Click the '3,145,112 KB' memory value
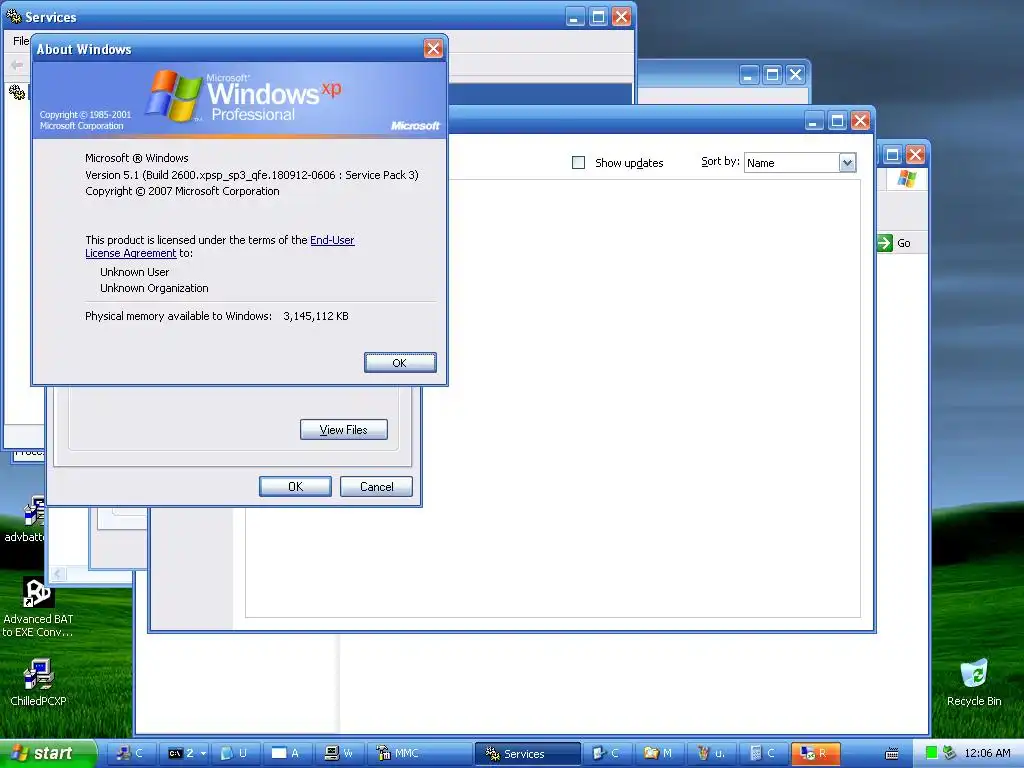Image resolution: width=1024 pixels, height=768 pixels. (x=316, y=316)
